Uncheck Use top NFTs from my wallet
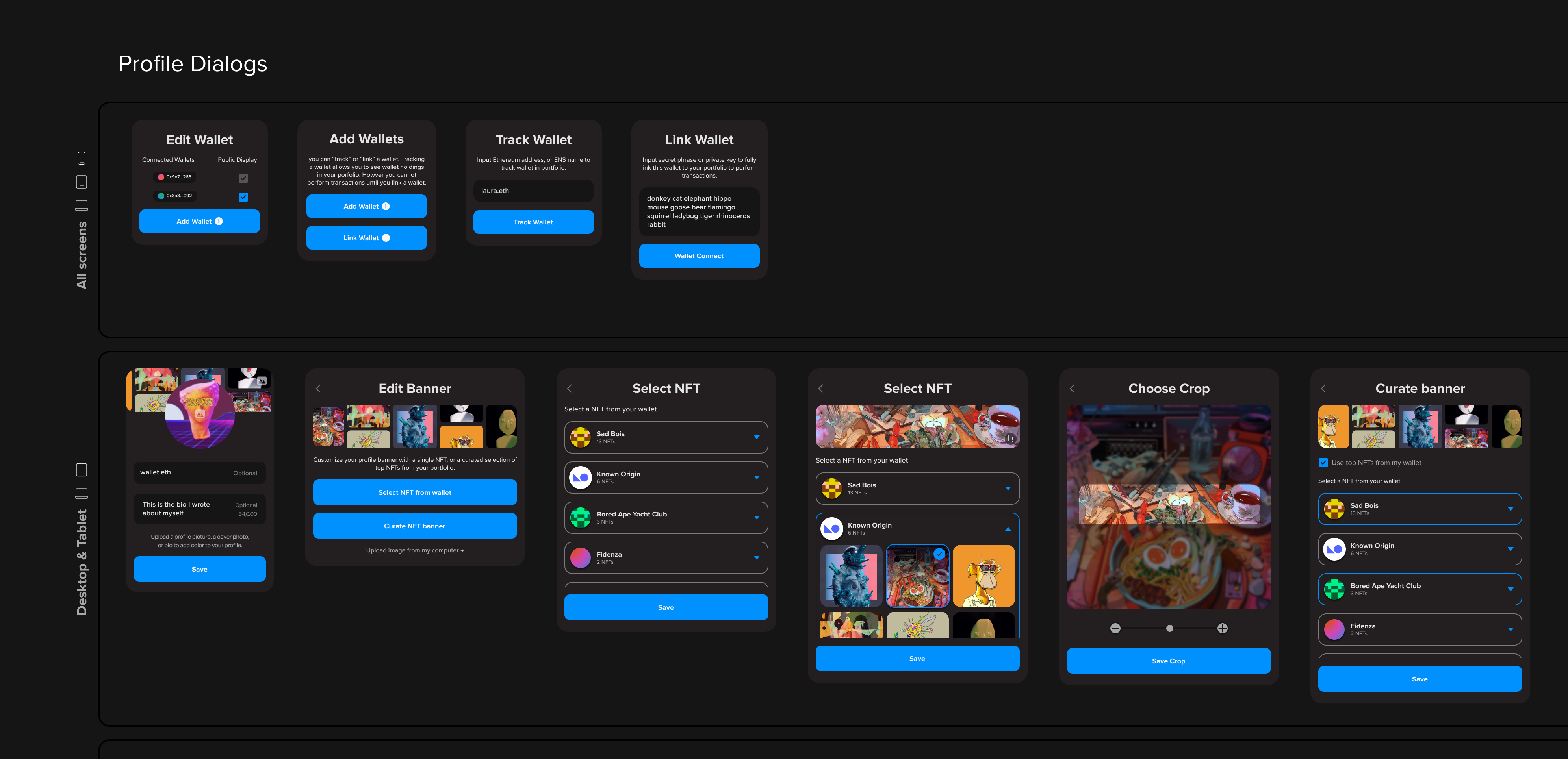 click(1324, 462)
